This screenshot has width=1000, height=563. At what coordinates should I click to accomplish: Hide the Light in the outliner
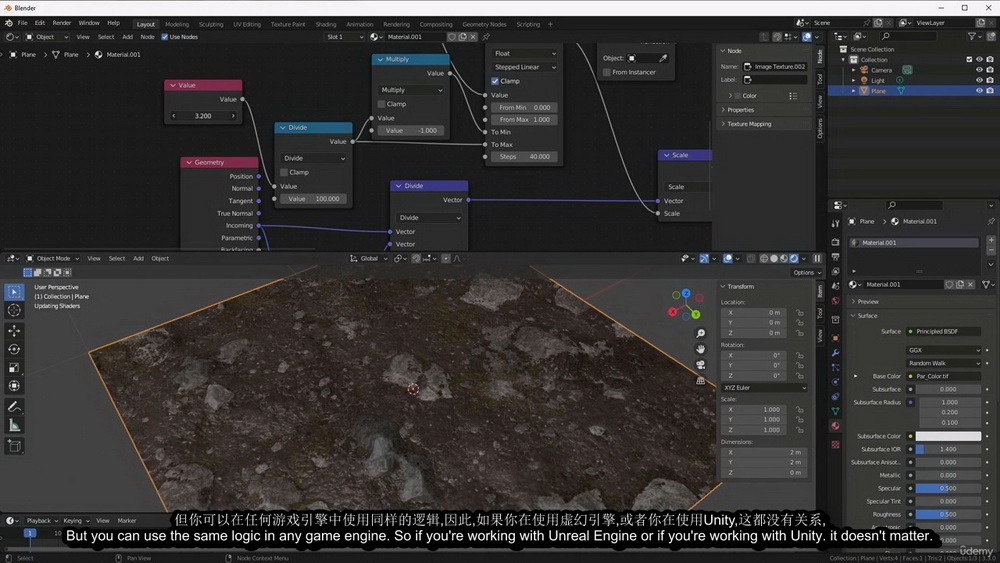click(x=980, y=80)
